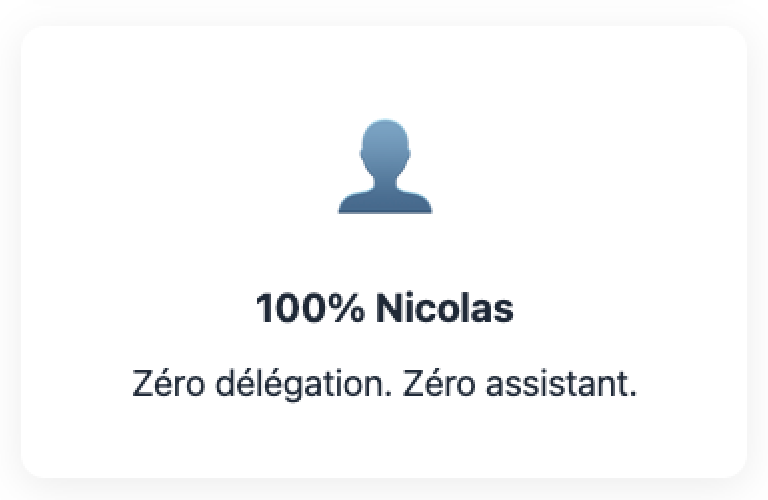
Task: Click the full "Zéro délégation. Zéro assistant." description line
Action: tap(384, 385)
